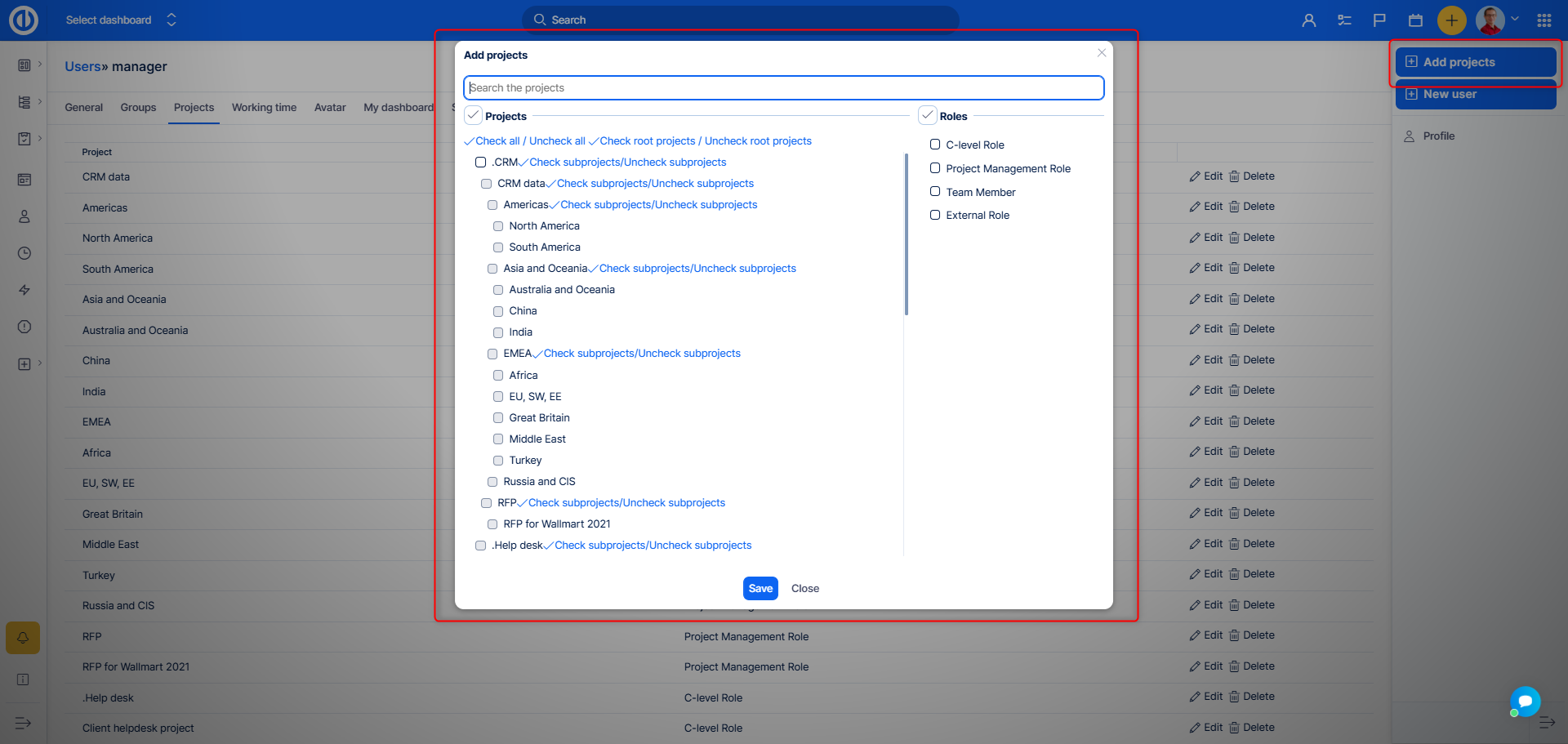Click the yellow plus quick-add icon
The width and height of the screenshot is (1568, 744).
[x=1451, y=20]
